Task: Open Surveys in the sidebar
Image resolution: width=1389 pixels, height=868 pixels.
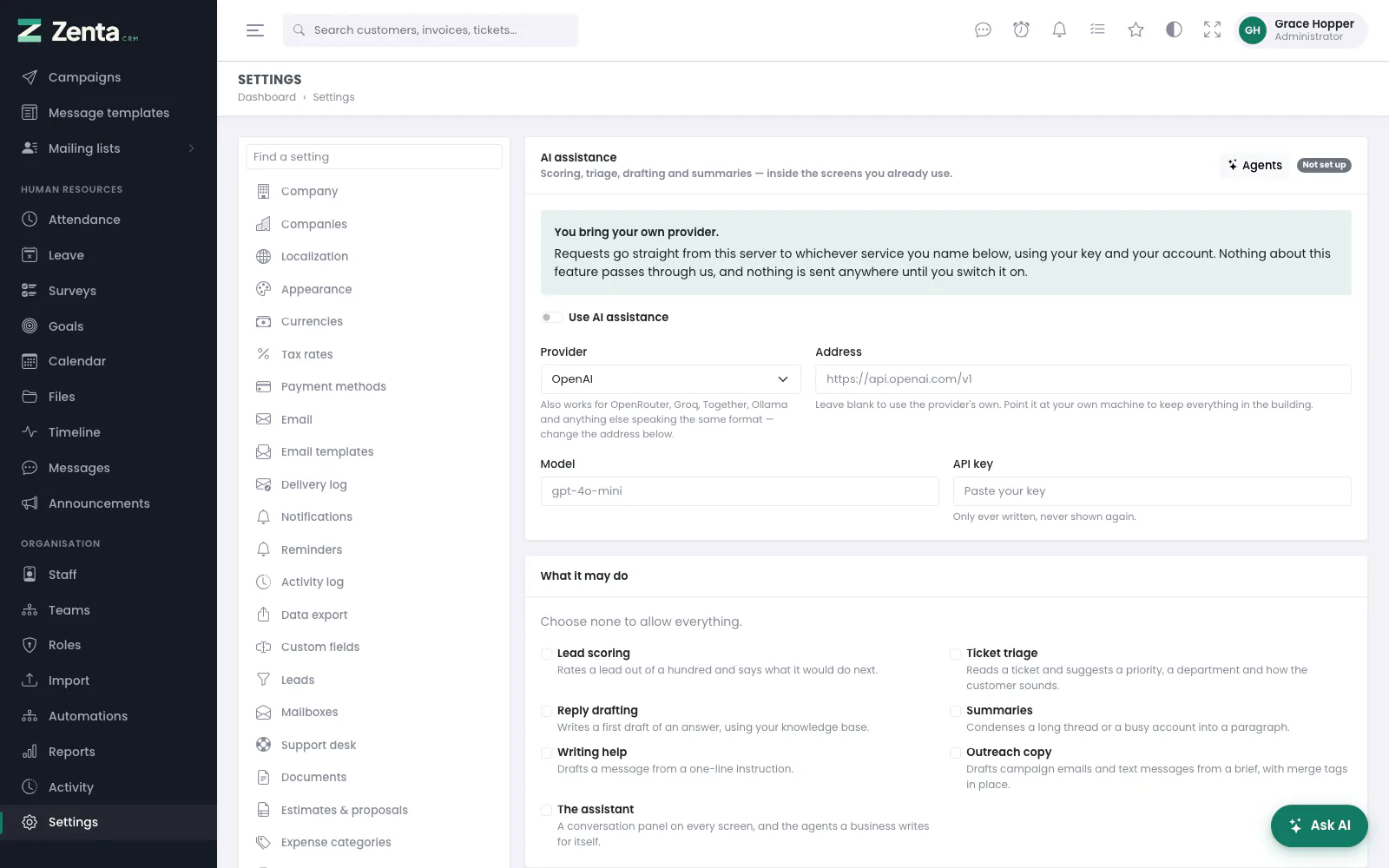Action: [x=109, y=291]
